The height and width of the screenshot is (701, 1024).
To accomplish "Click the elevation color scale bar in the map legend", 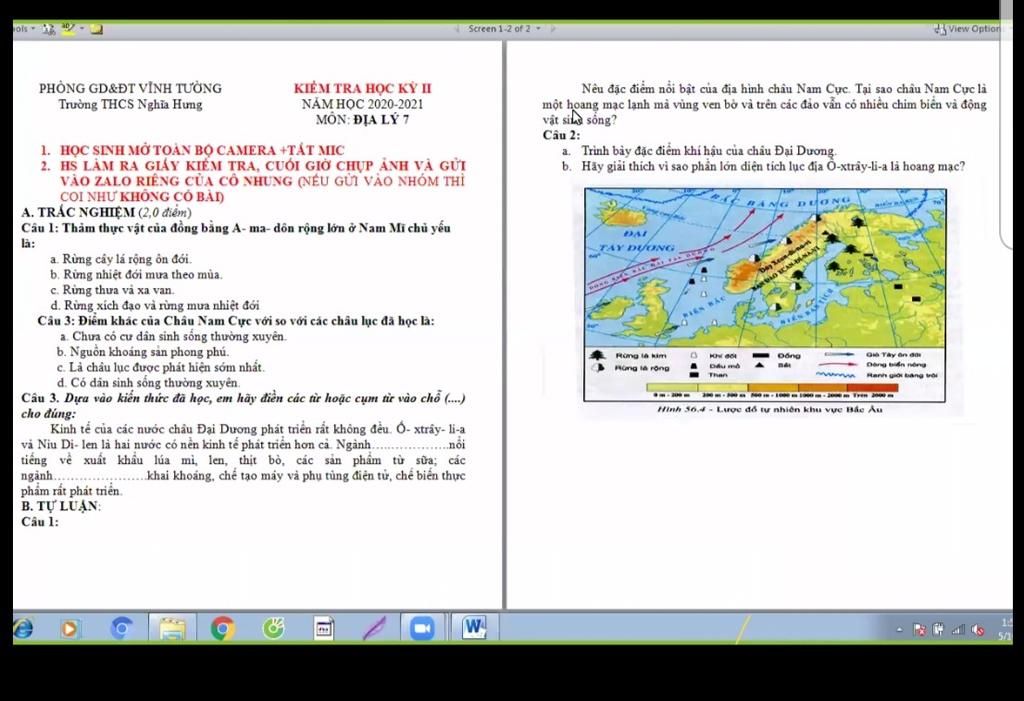I will click(x=772, y=387).
